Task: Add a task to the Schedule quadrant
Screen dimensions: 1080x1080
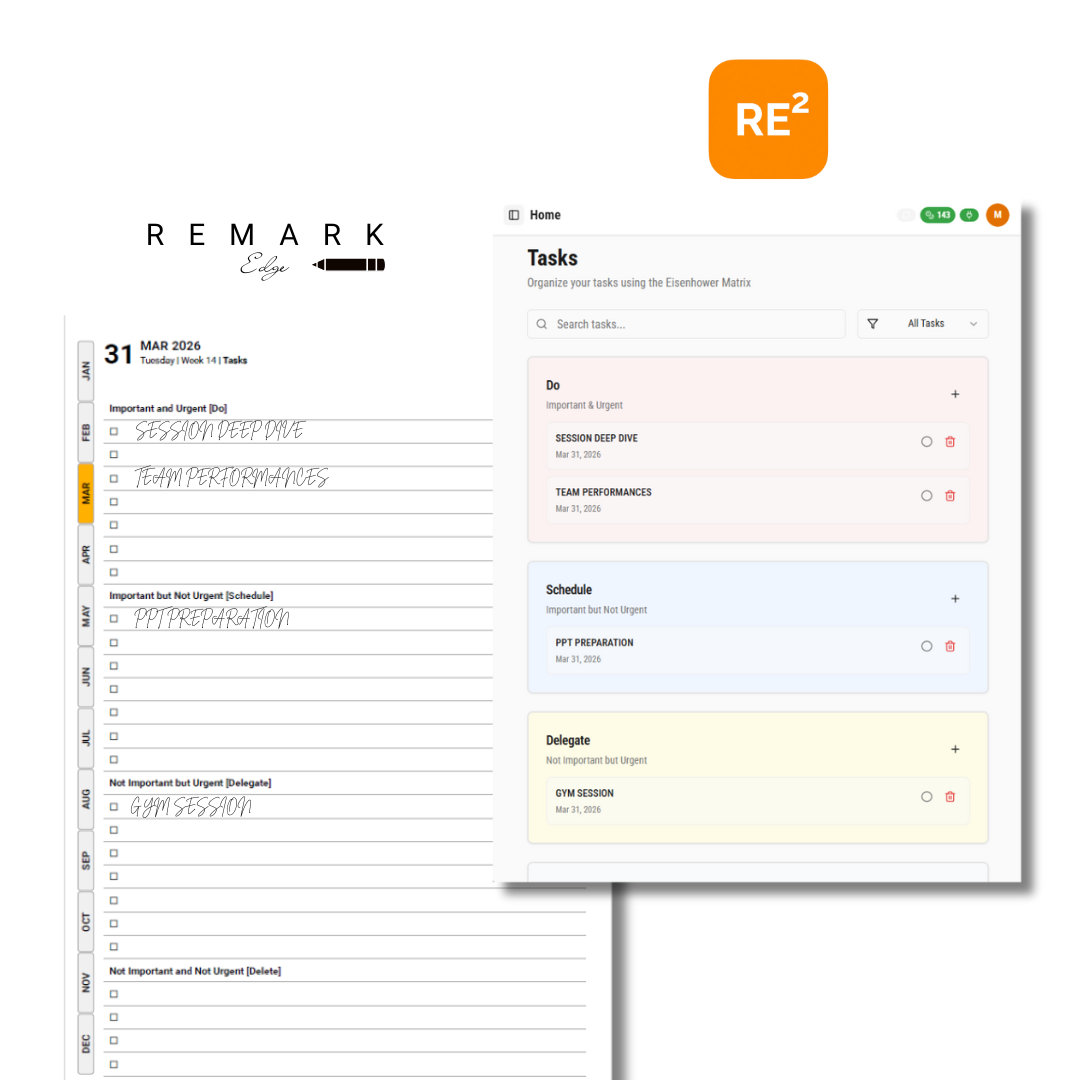Action: tap(955, 598)
